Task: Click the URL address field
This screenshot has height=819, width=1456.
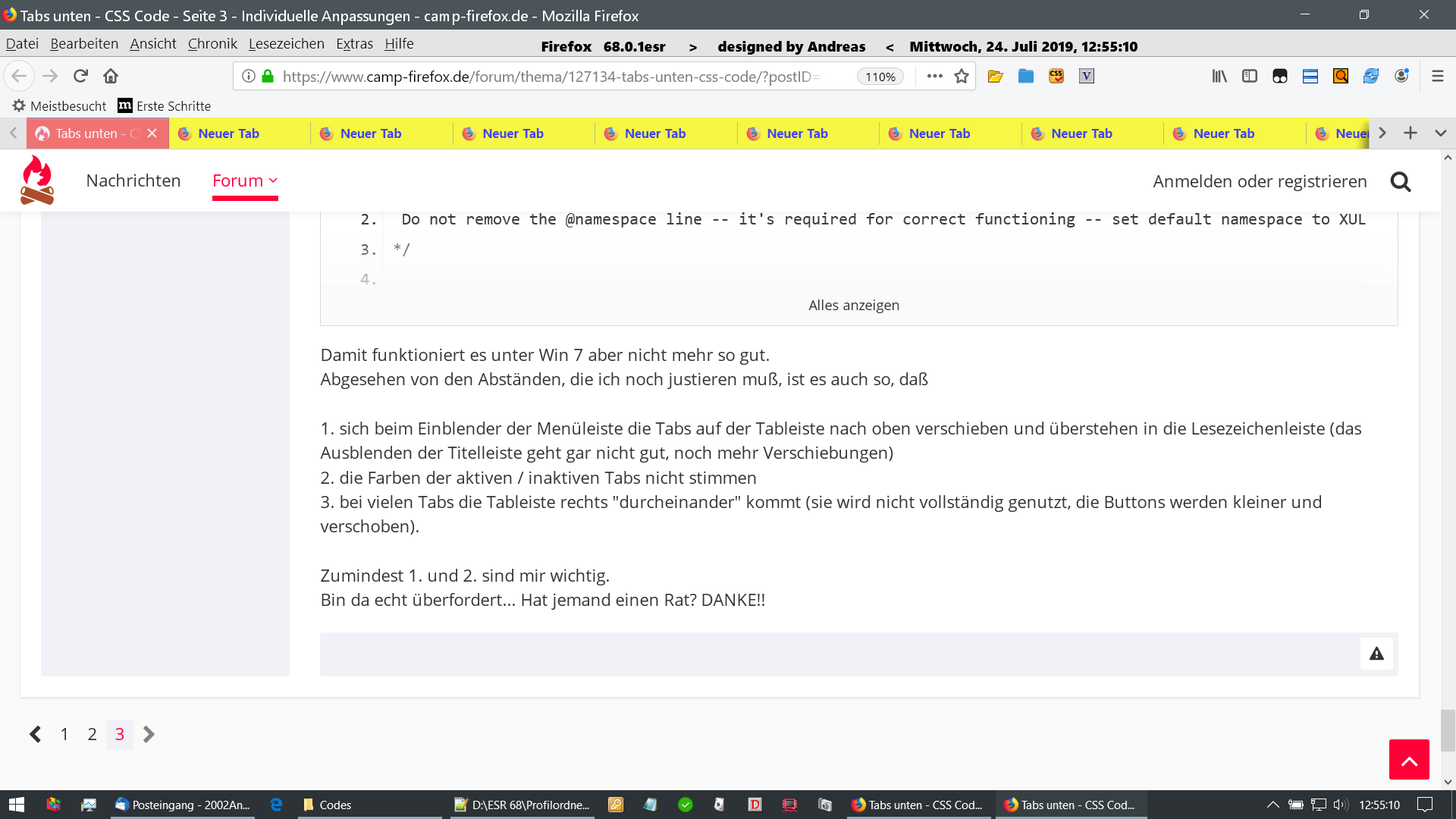Action: pyautogui.click(x=561, y=77)
